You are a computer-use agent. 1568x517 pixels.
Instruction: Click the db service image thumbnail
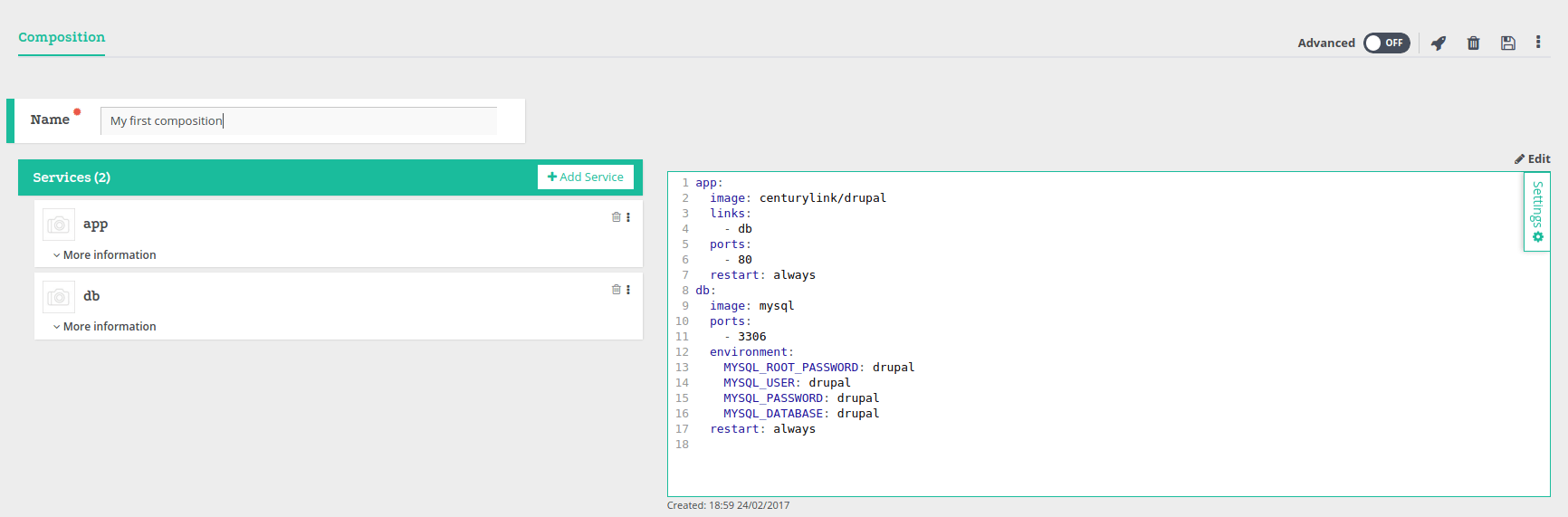pos(59,296)
